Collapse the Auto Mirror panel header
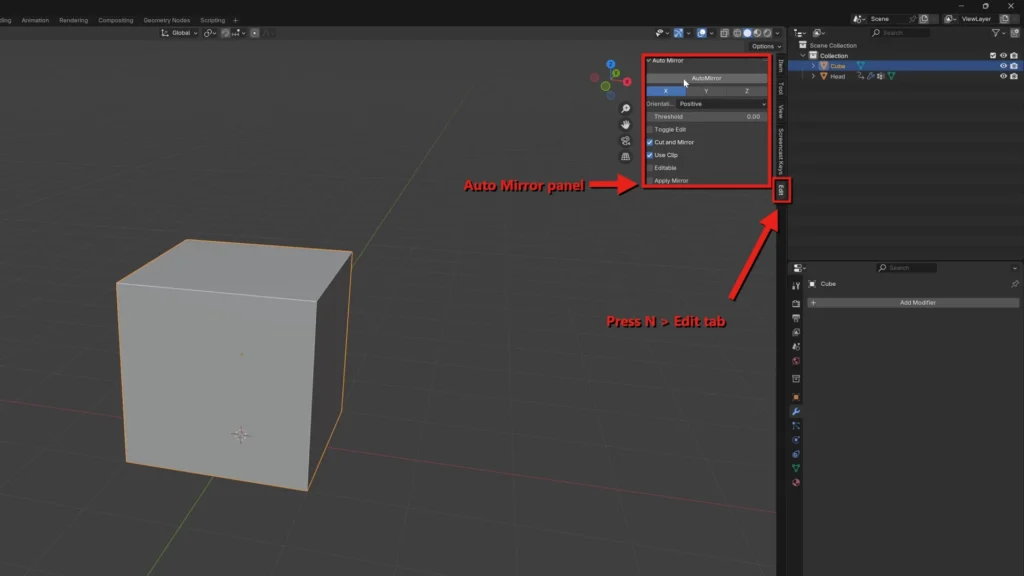Viewport: 1024px width, 576px height. 665,61
